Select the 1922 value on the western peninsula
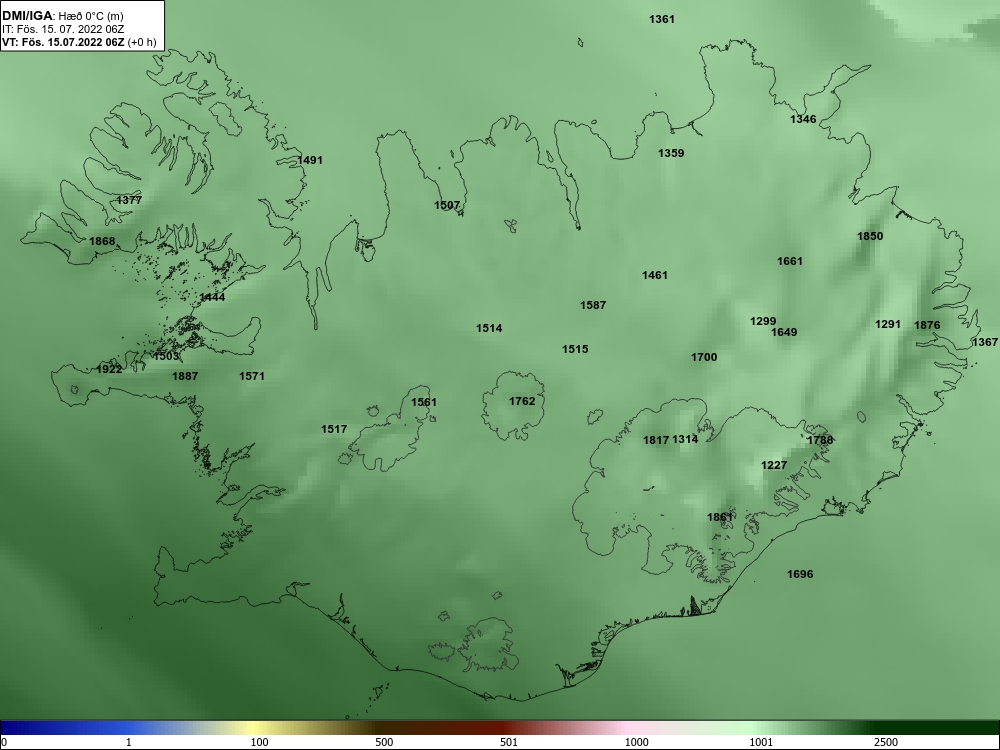This screenshot has height=750, width=1000. (109, 370)
